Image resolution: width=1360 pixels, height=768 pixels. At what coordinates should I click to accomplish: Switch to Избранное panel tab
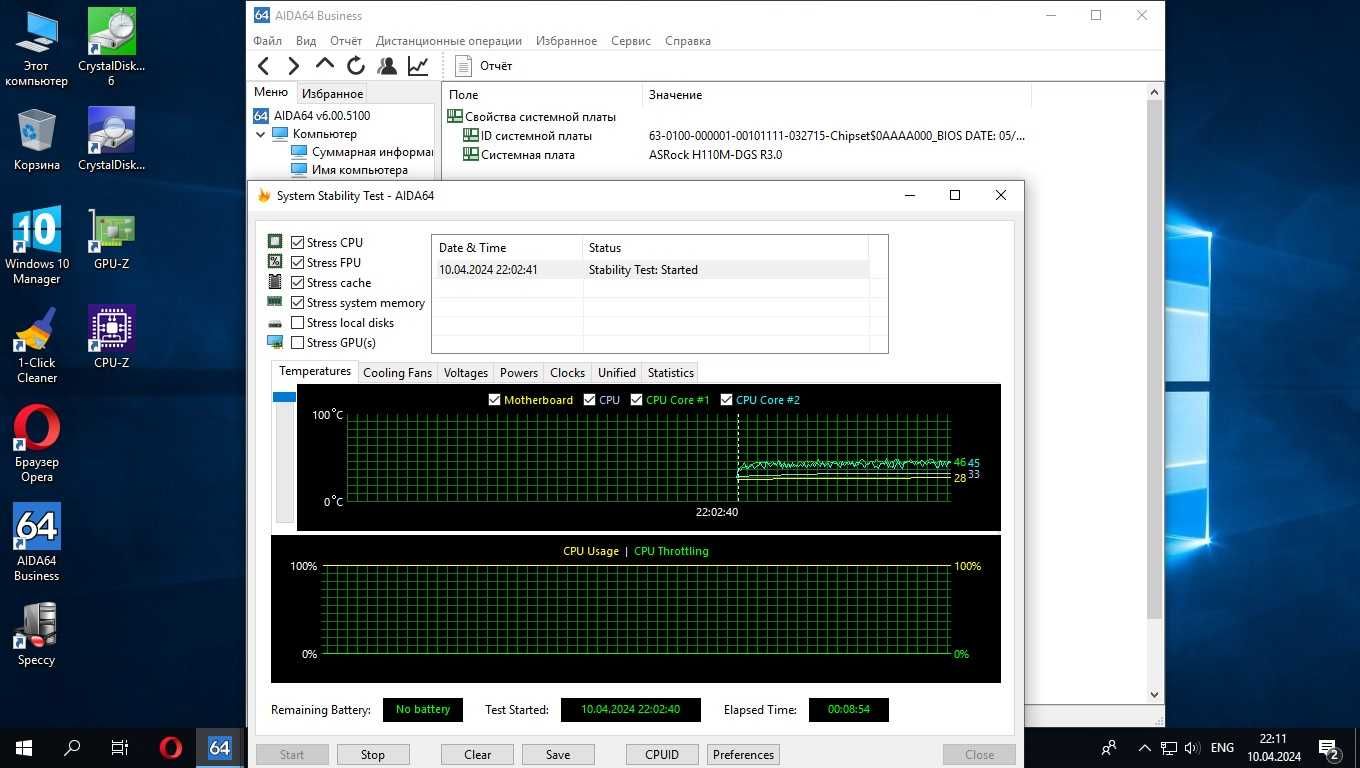pos(333,93)
